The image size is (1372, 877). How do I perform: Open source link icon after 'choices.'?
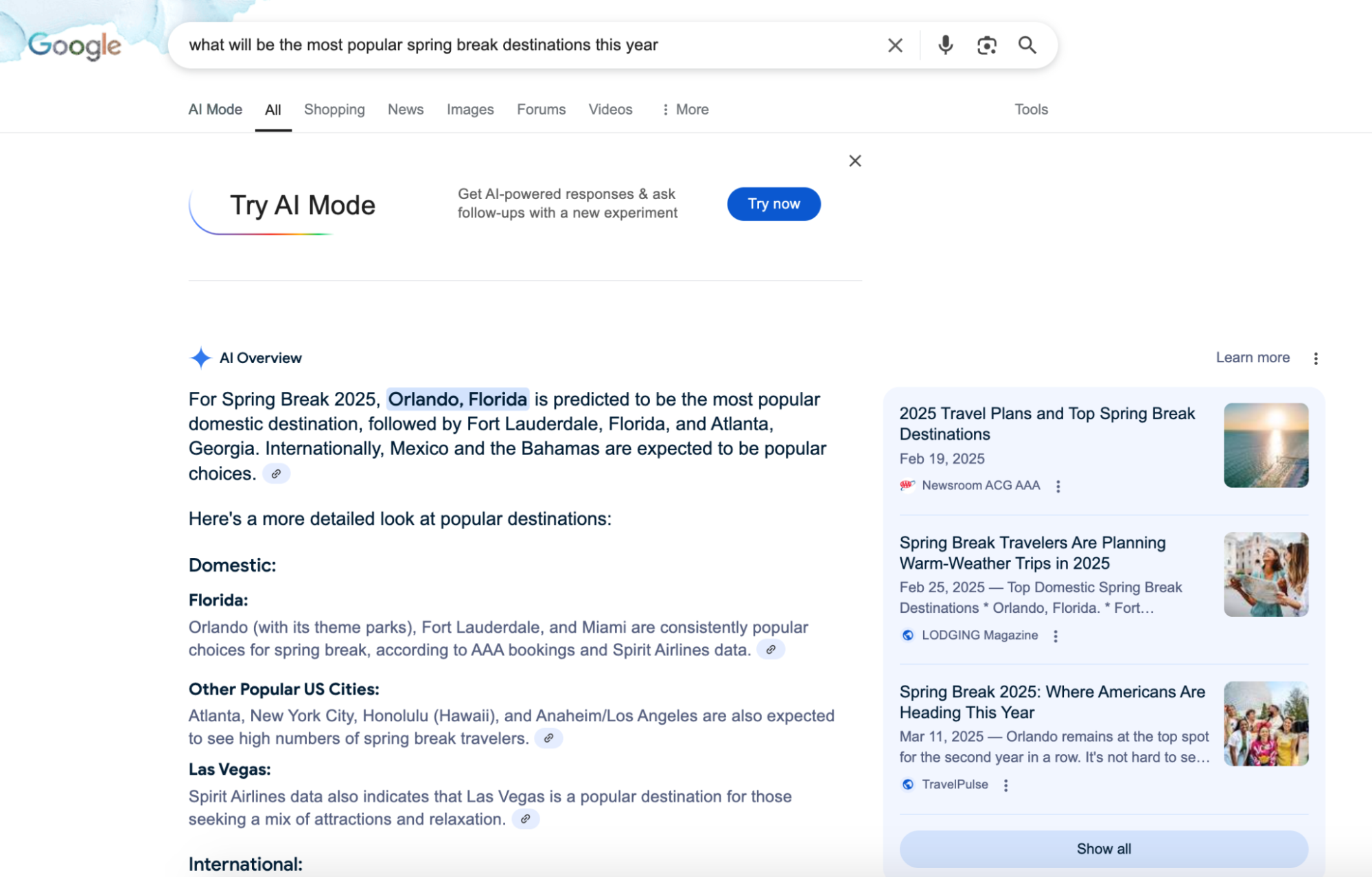(276, 473)
